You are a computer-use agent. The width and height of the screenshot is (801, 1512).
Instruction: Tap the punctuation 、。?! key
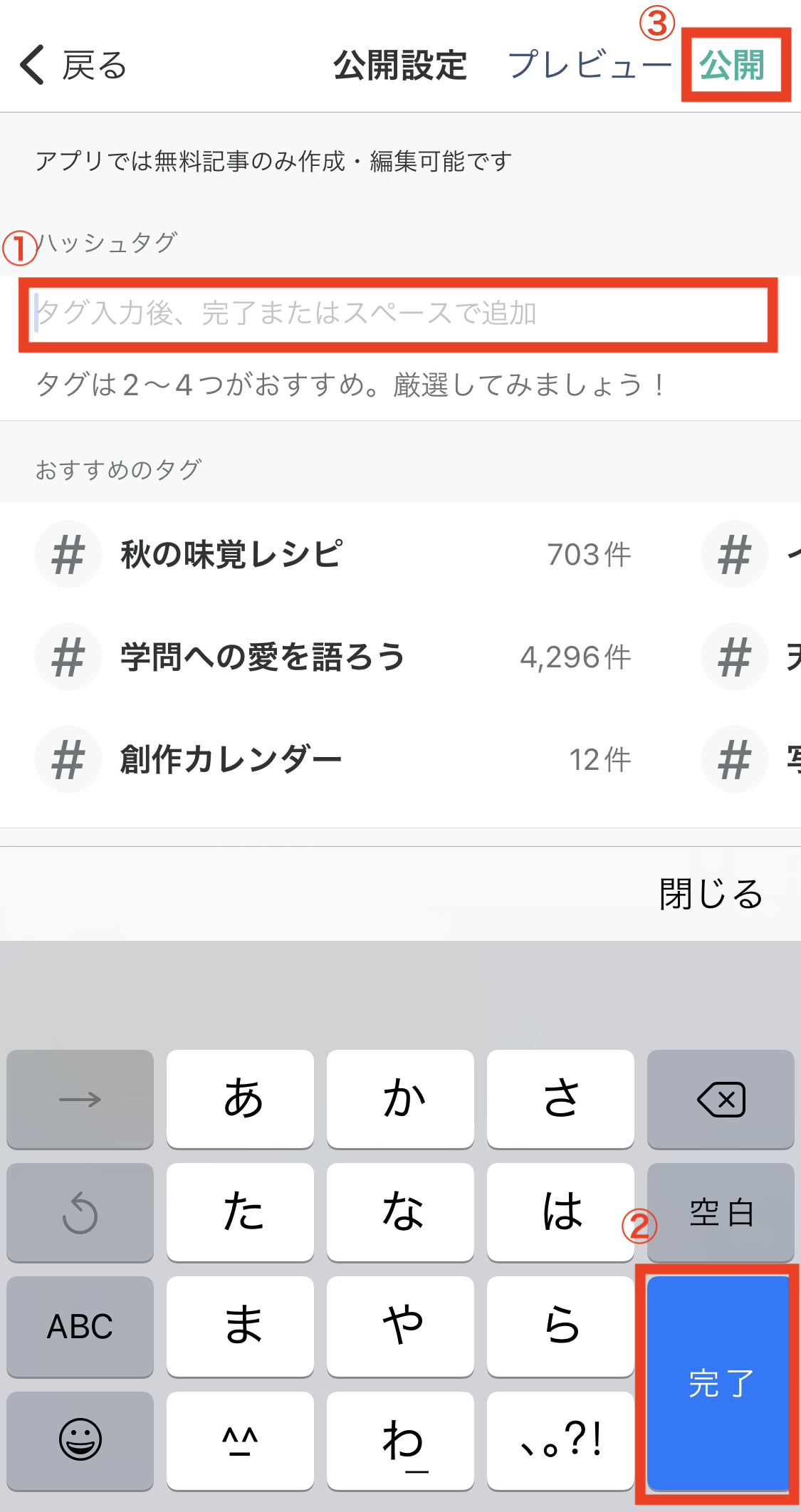560,1440
